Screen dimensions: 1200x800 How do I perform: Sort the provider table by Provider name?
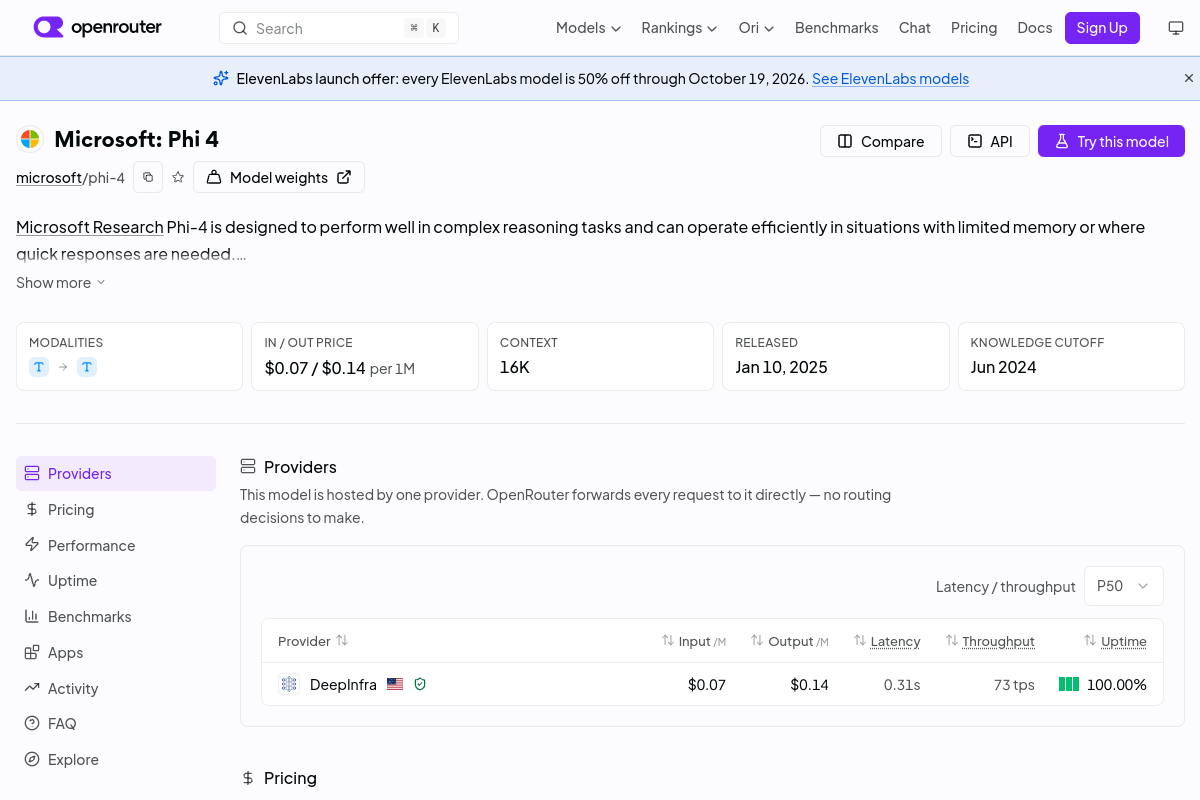pos(313,641)
